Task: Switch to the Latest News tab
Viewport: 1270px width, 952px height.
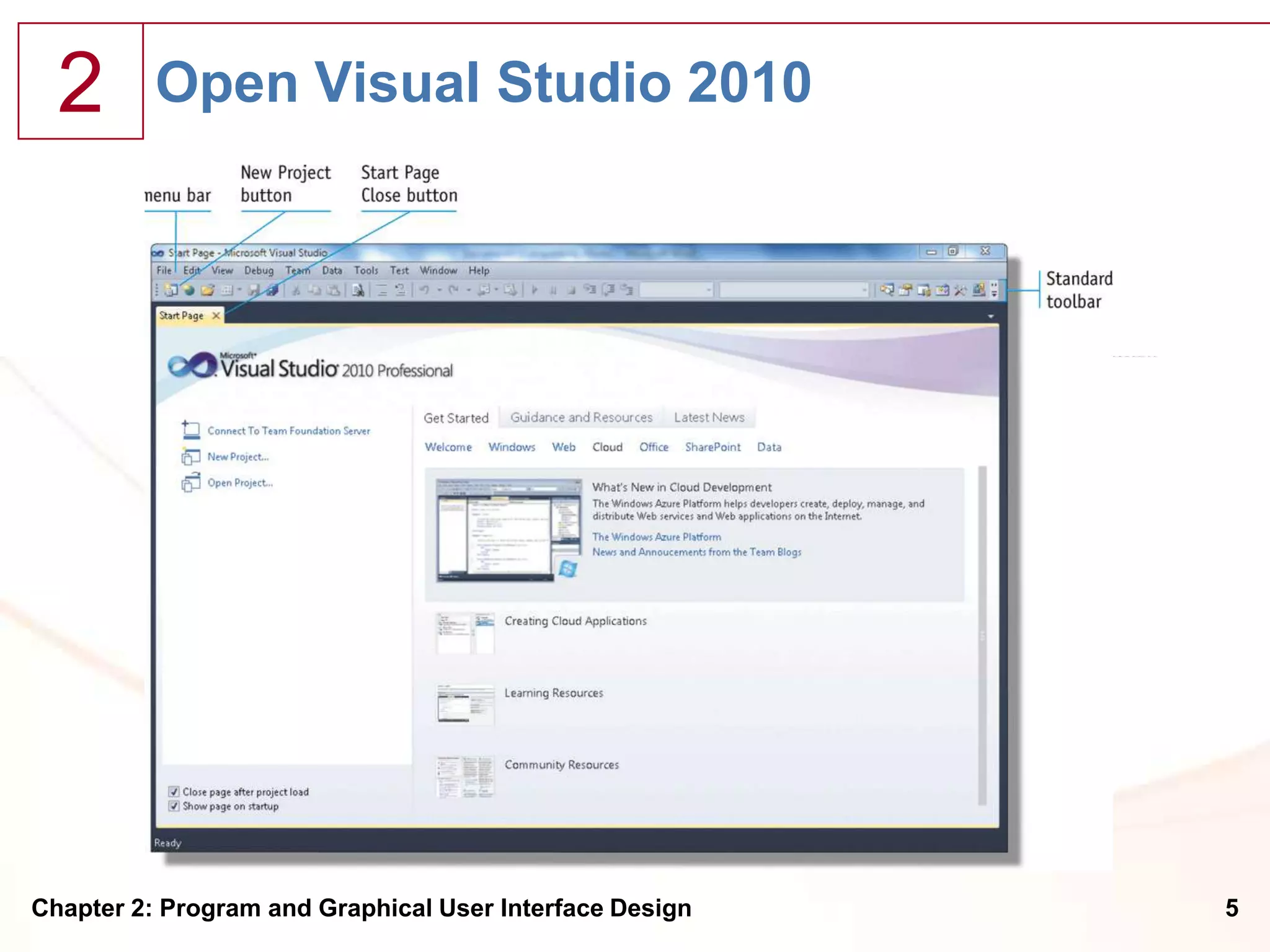Action: point(709,417)
